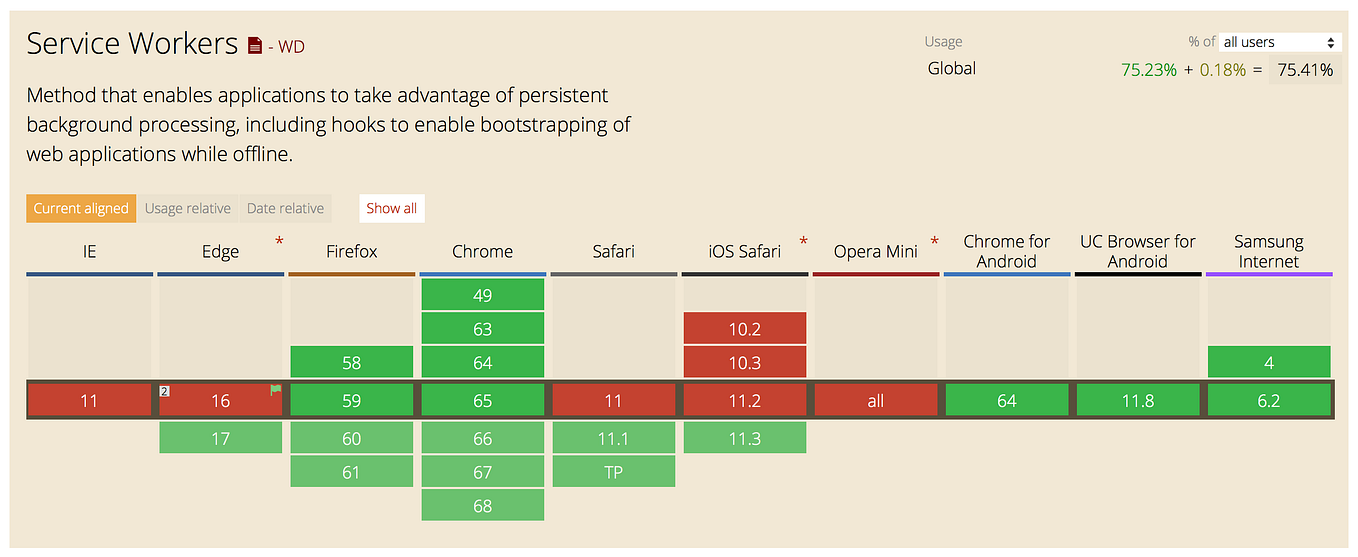The width and height of the screenshot is (1358, 557).
Task: Open the all users dropdown
Action: click(1279, 42)
